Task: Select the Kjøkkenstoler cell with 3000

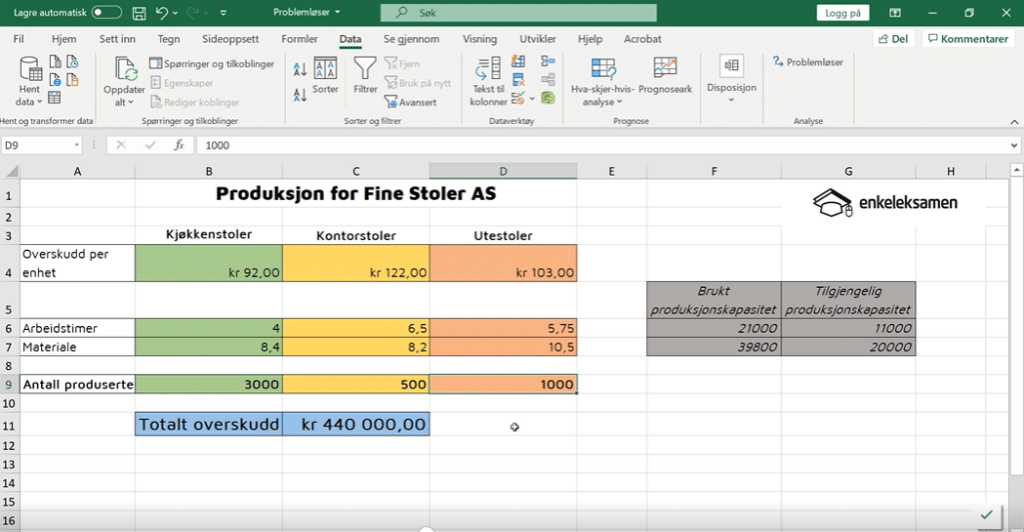Action: tap(209, 384)
